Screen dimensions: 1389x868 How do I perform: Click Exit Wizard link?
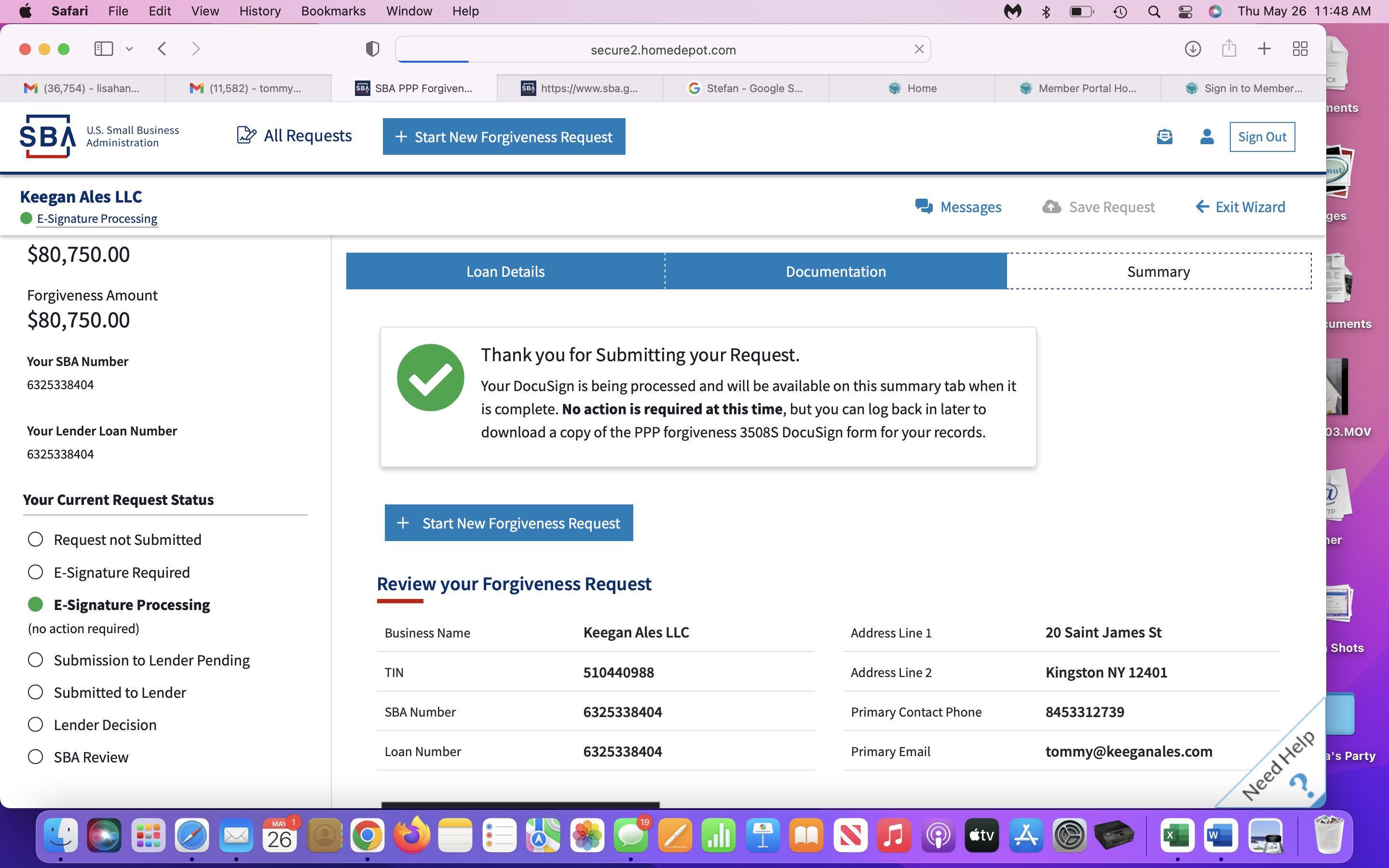point(1240,207)
